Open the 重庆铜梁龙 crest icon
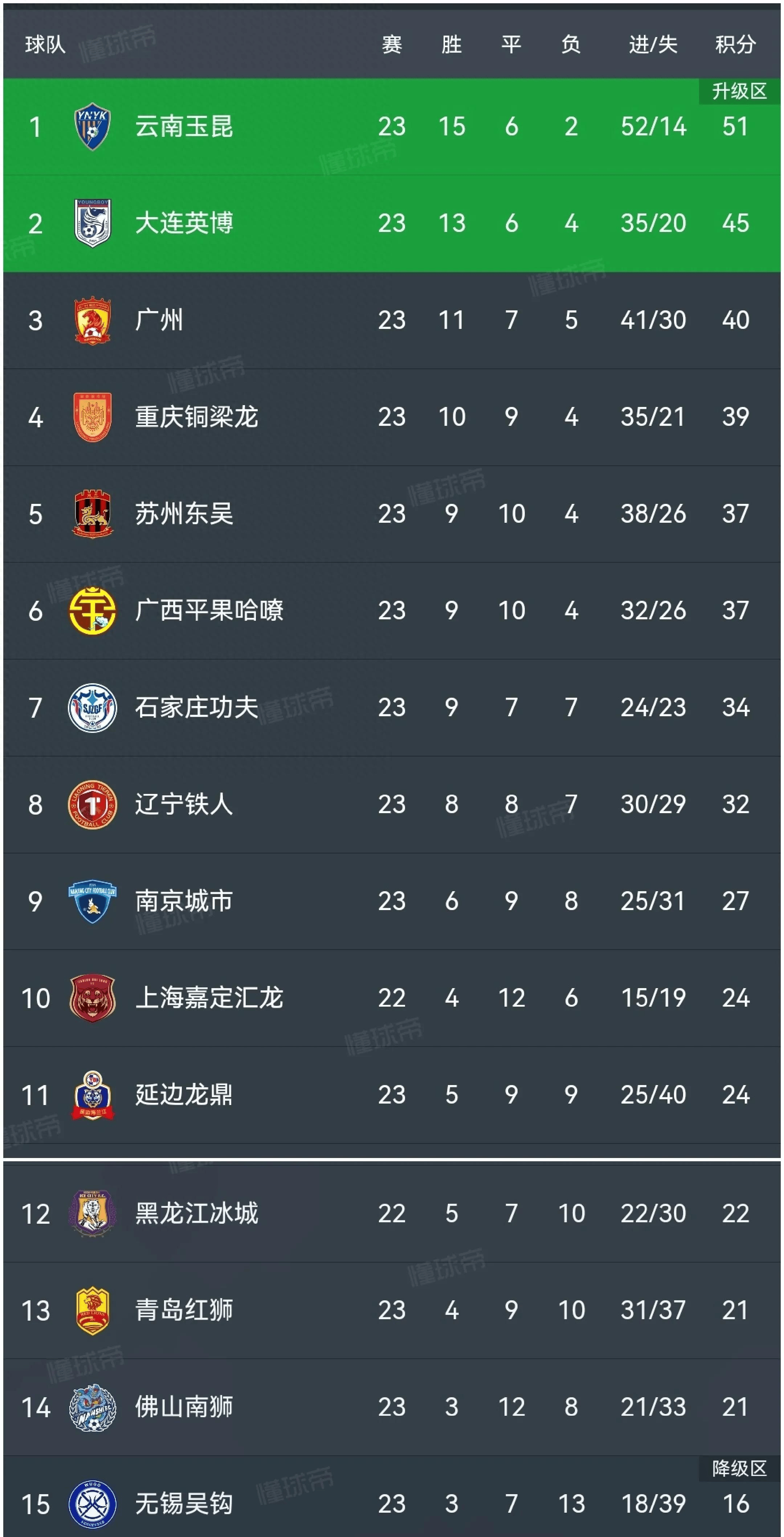Viewport: 784px width, 1537px height. pyautogui.click(x=92, y=417)
